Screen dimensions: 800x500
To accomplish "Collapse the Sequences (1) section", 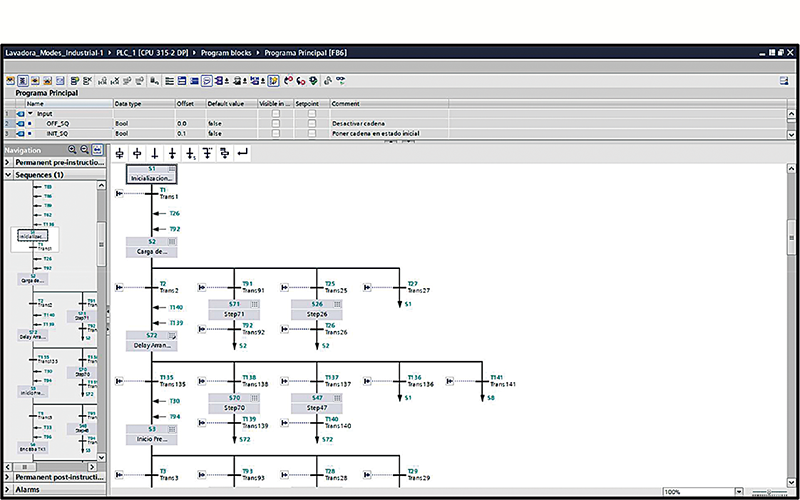I will 9,174.
